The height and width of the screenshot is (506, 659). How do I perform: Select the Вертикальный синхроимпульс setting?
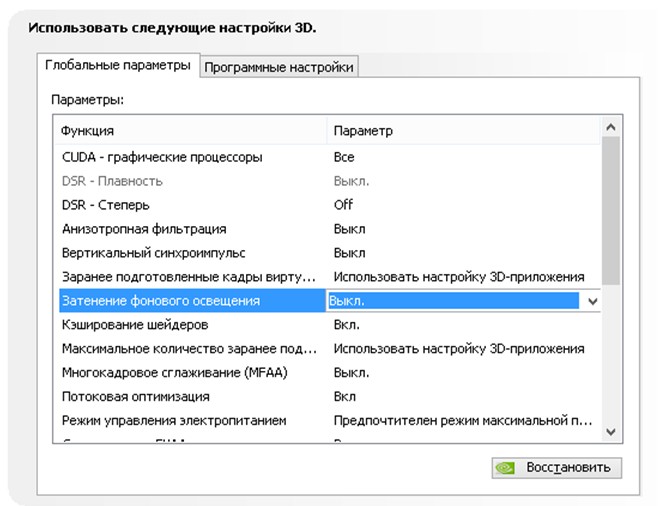click(x=153, y=253)
